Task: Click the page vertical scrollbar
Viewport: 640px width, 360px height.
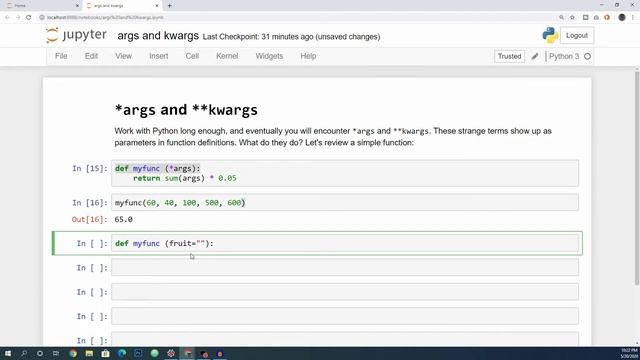Action: pyautogui.click(x=637, y=178)
